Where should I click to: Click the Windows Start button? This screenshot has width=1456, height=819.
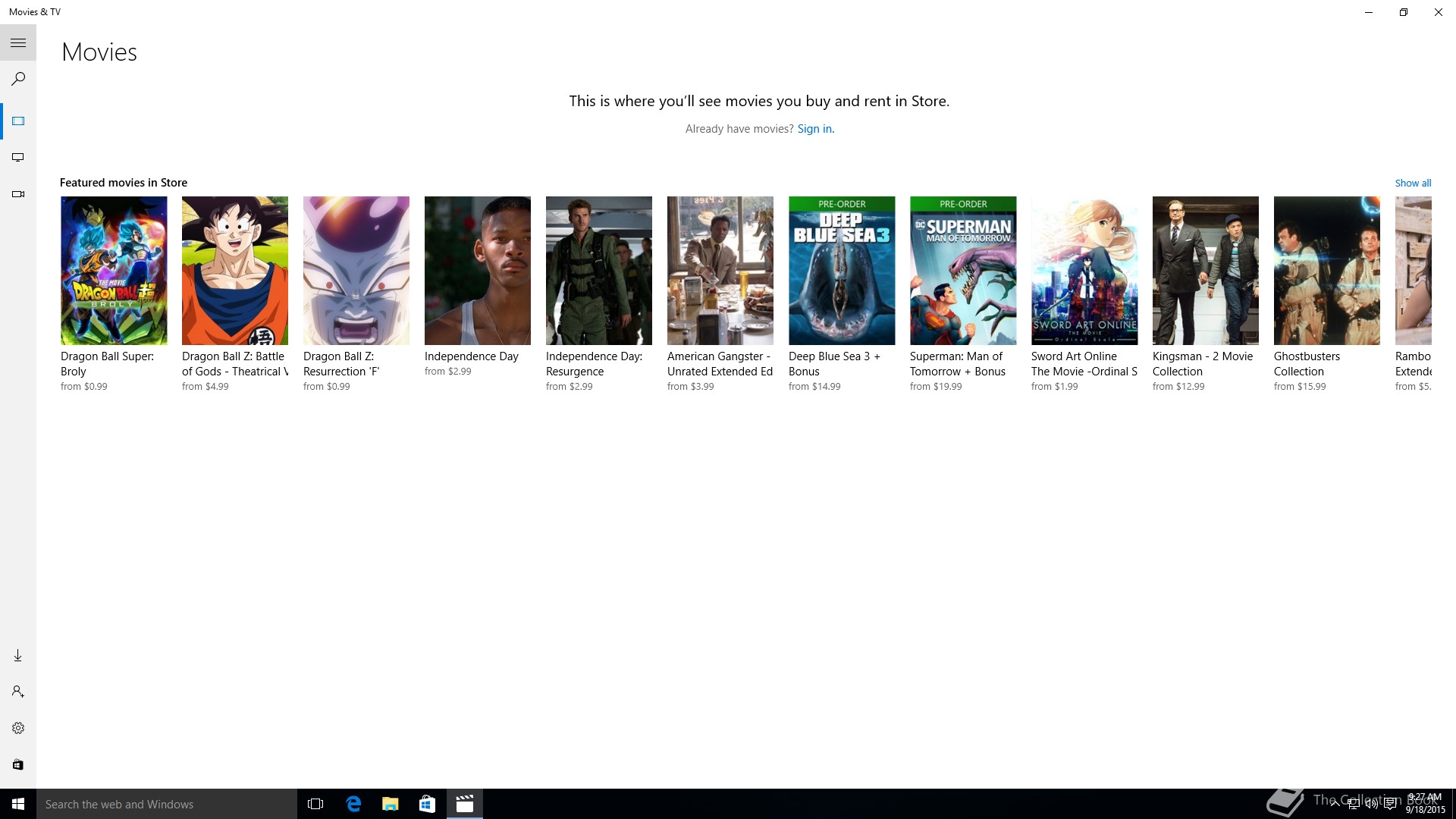(x=18, y=804)
